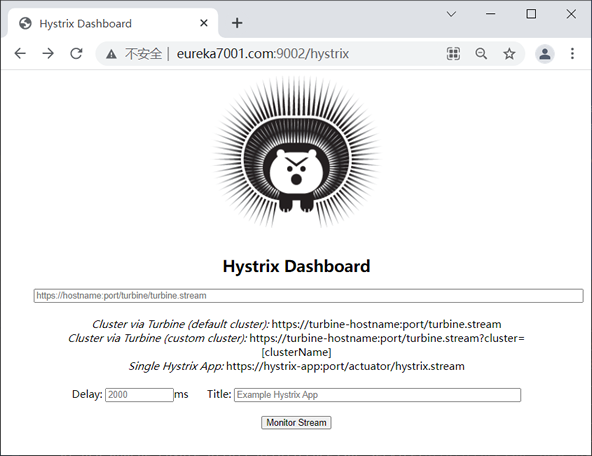Image resolution: width=592 pixels, height=456 pixels.
Task: Bookmark this page with the star icon
Action: (509, 54)
